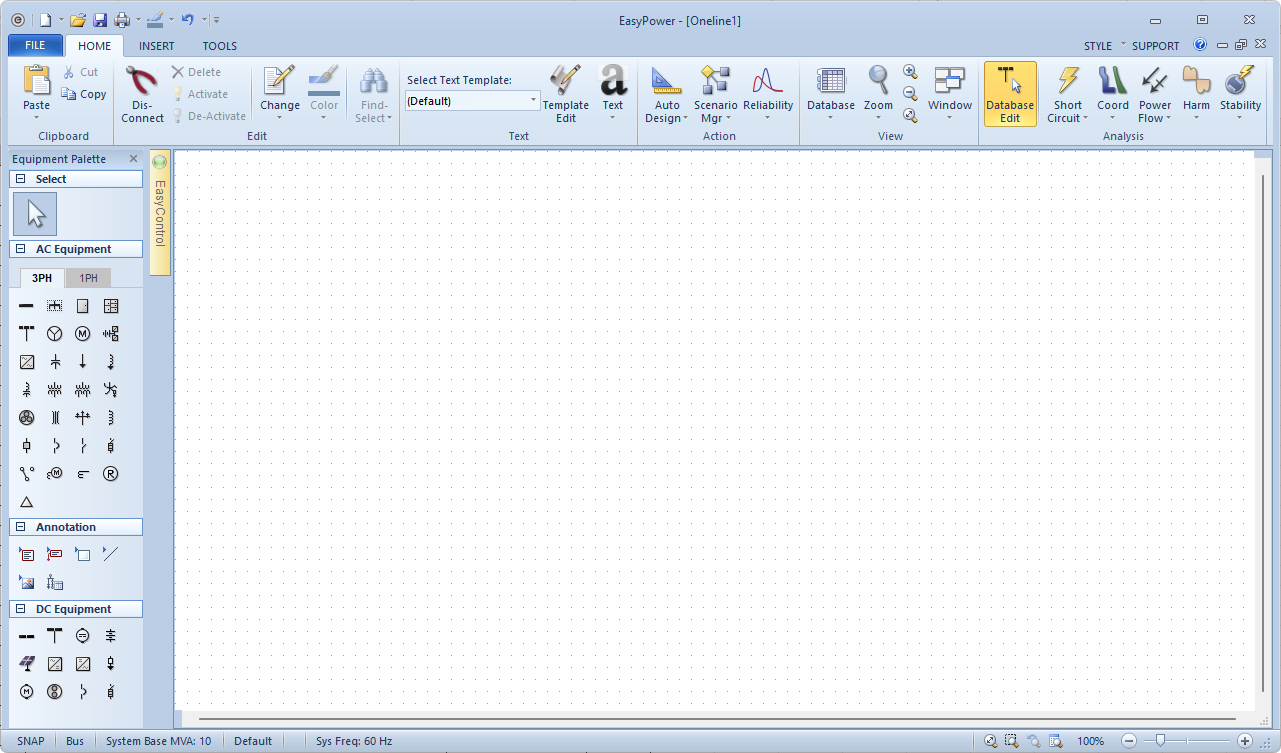Click the Save icon in quick access toolbar

point(100,19)
